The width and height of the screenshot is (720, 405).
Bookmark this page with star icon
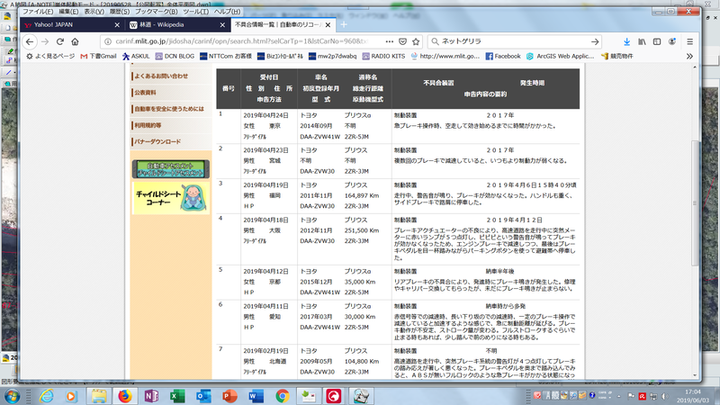(416, 42)
